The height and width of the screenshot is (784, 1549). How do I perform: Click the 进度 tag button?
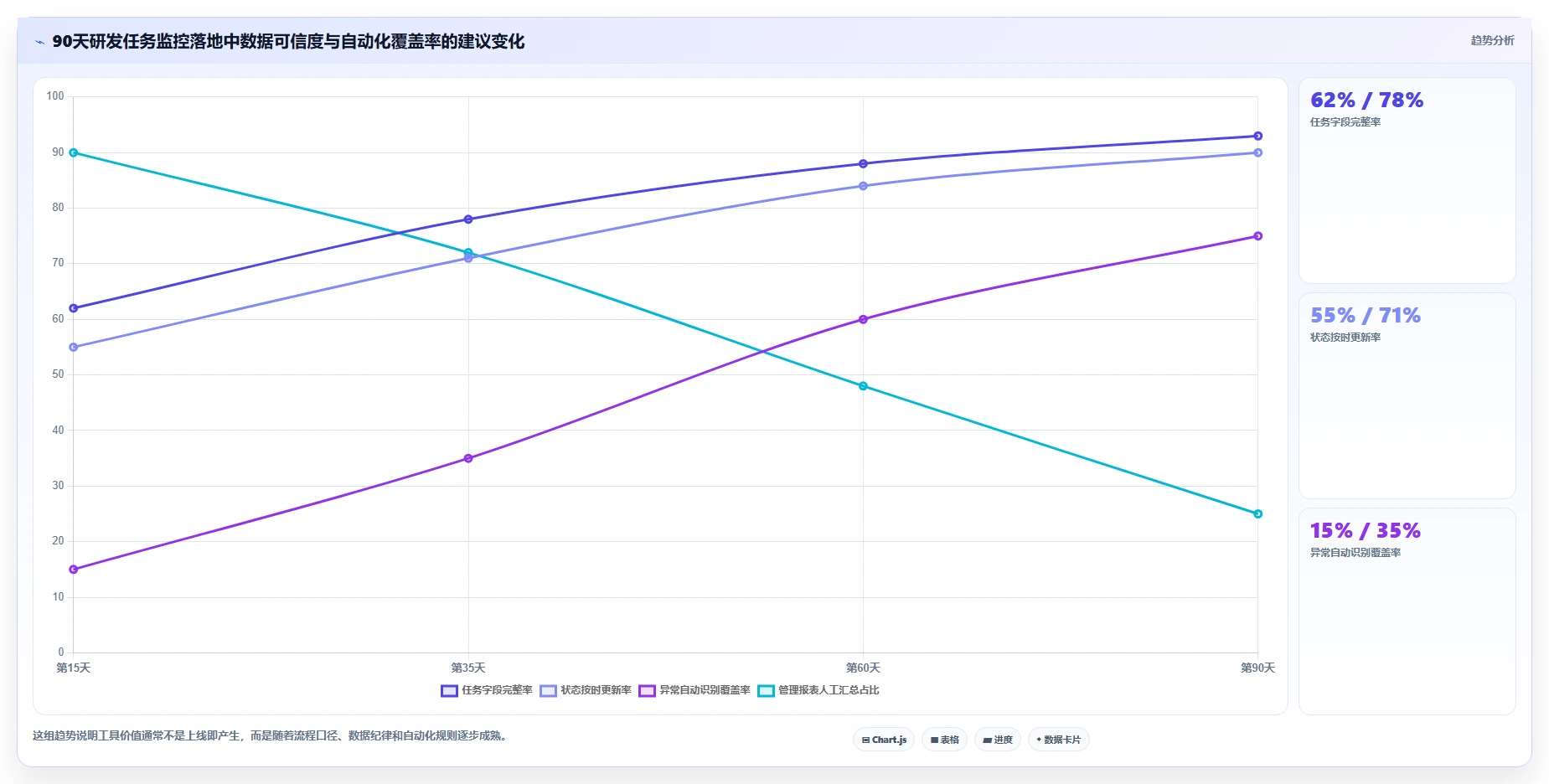[997, 740]
